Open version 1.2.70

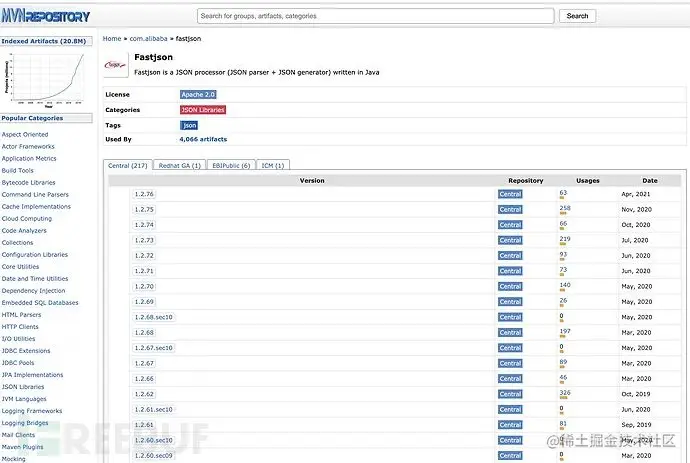144,287
